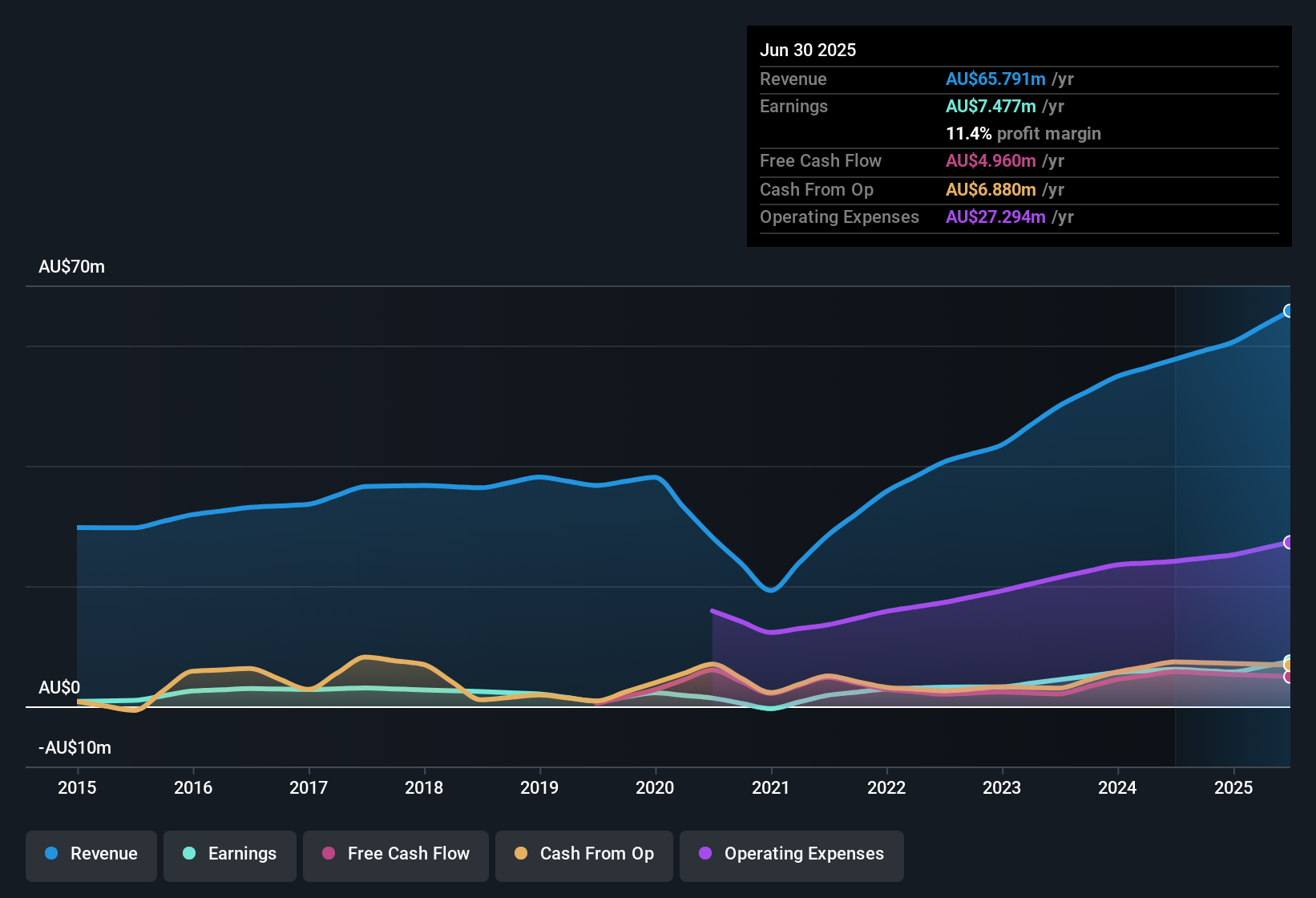Select the 2021 label on the x-axis
Screen dimensions: 1316x898
tap(771, 788)
